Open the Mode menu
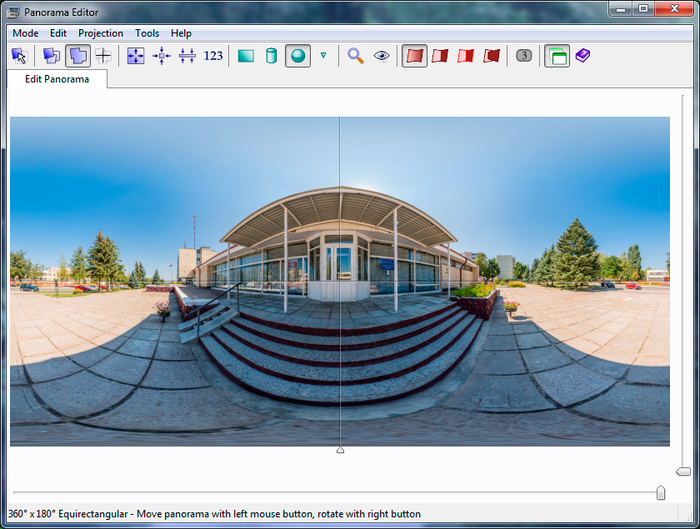Viewport: 700px width, 529px height. (x=25, y=33)
